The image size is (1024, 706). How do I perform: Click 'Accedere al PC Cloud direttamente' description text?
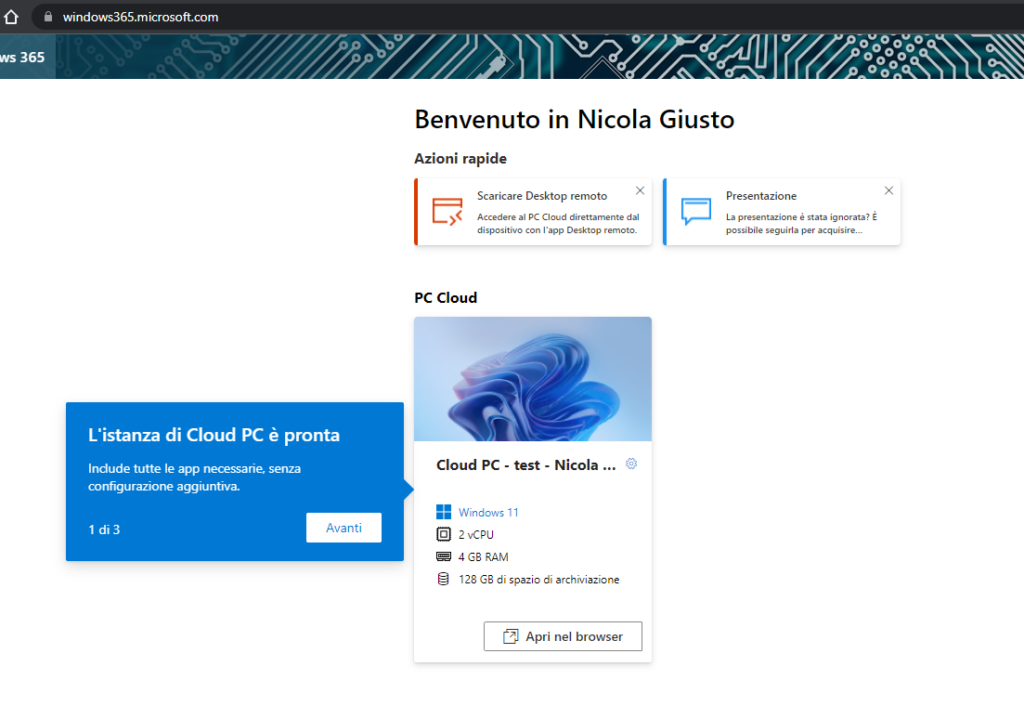(x=558, y=223)
